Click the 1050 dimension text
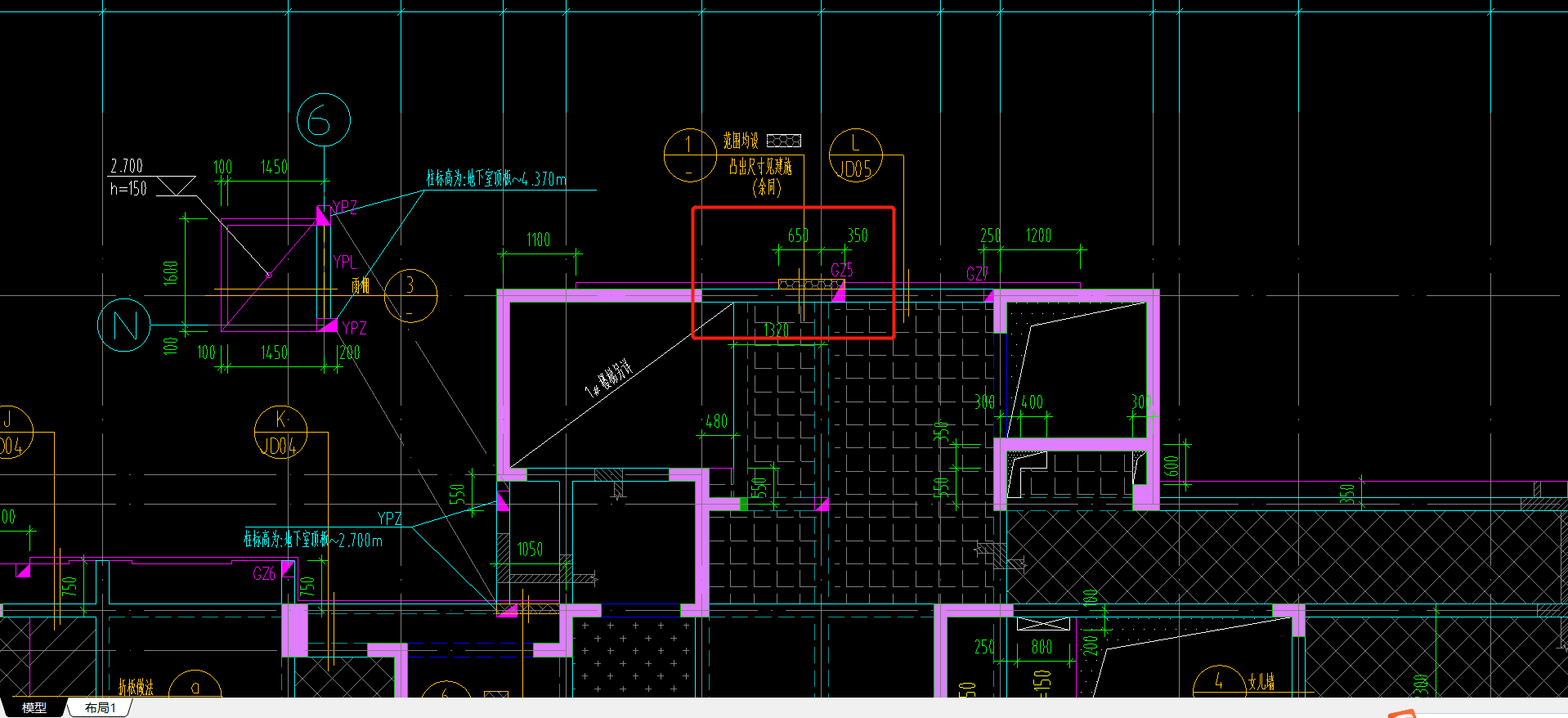 [530, 549]
